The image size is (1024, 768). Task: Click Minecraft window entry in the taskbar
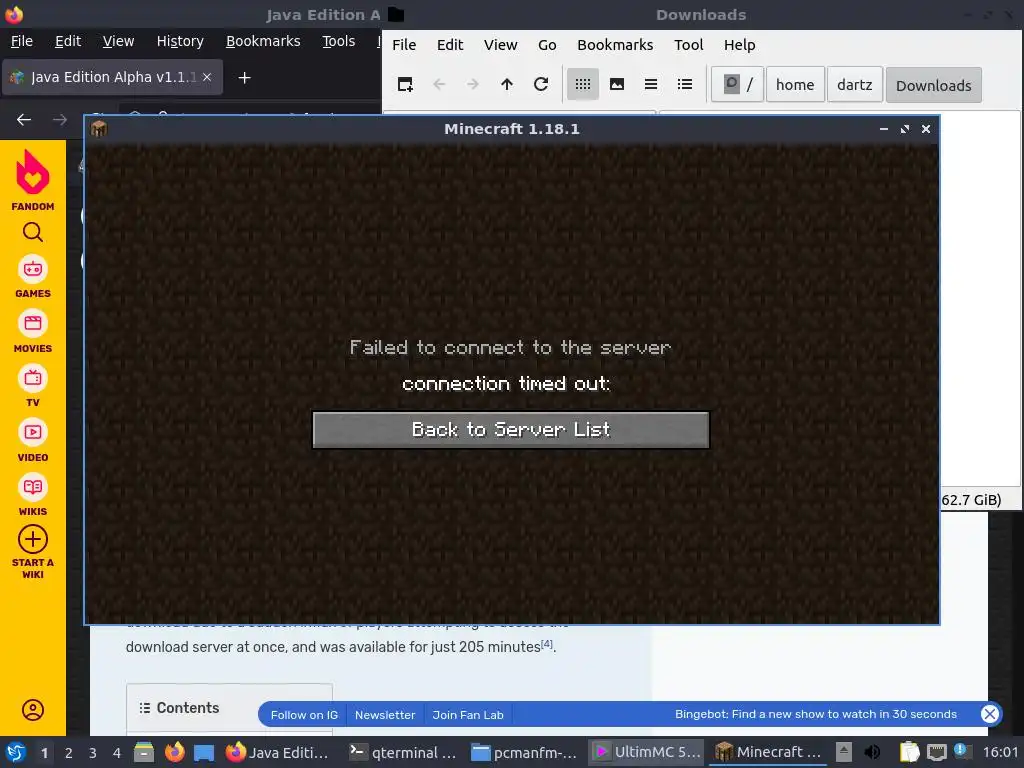click(x=769, y=752)
